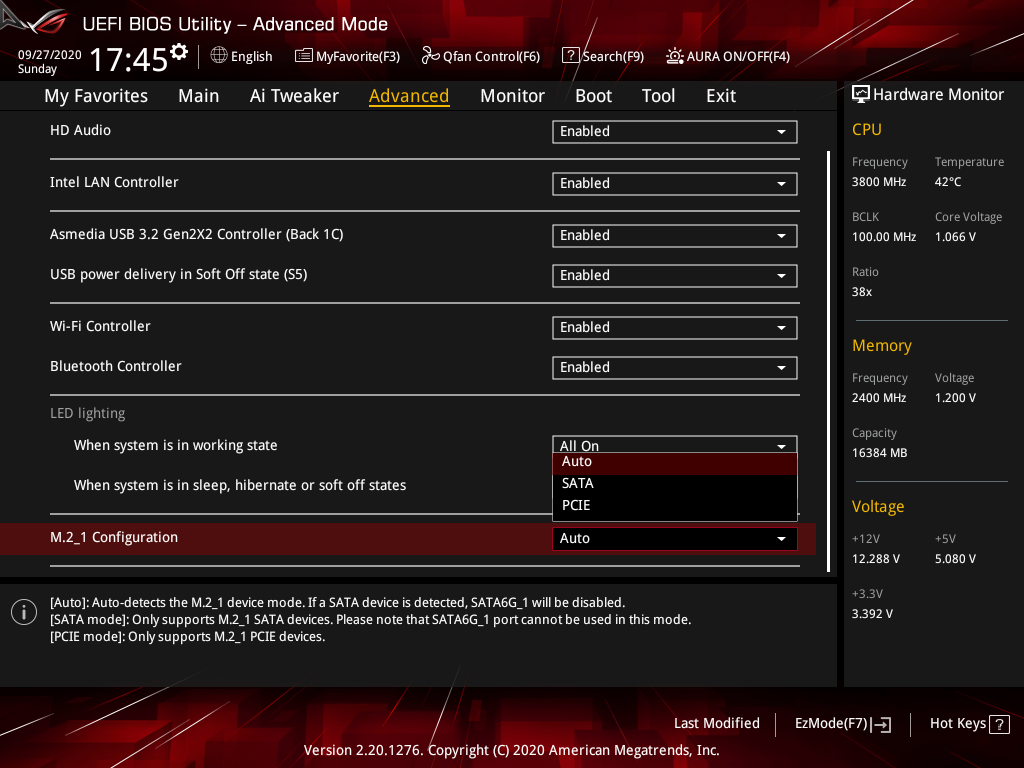Click Bluetooth Controller label
This screenshot has width=1024, height=768.
116,366
